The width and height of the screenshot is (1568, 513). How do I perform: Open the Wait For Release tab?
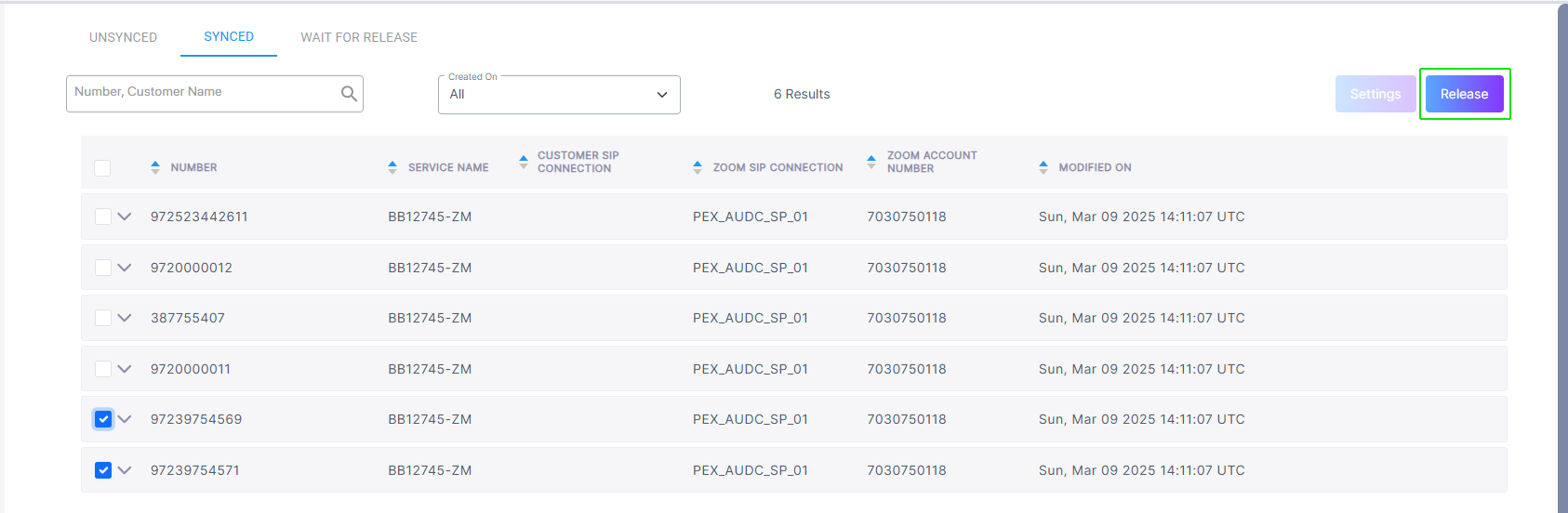[x=359, y=37]
